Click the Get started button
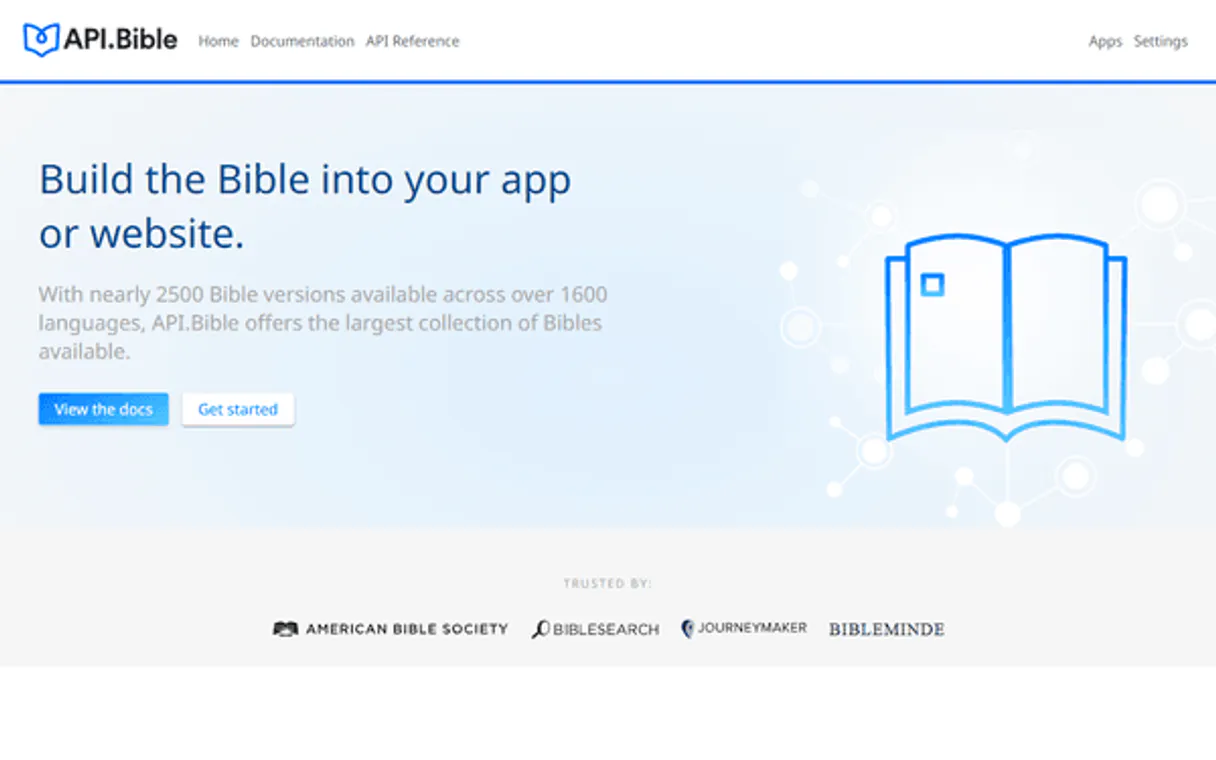This screenshot has width=1216, height=760. pos(237,409)
